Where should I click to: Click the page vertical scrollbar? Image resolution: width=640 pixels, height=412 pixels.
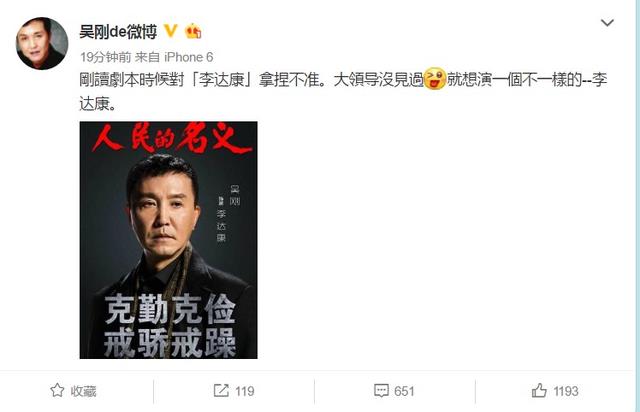coord(637,206)
